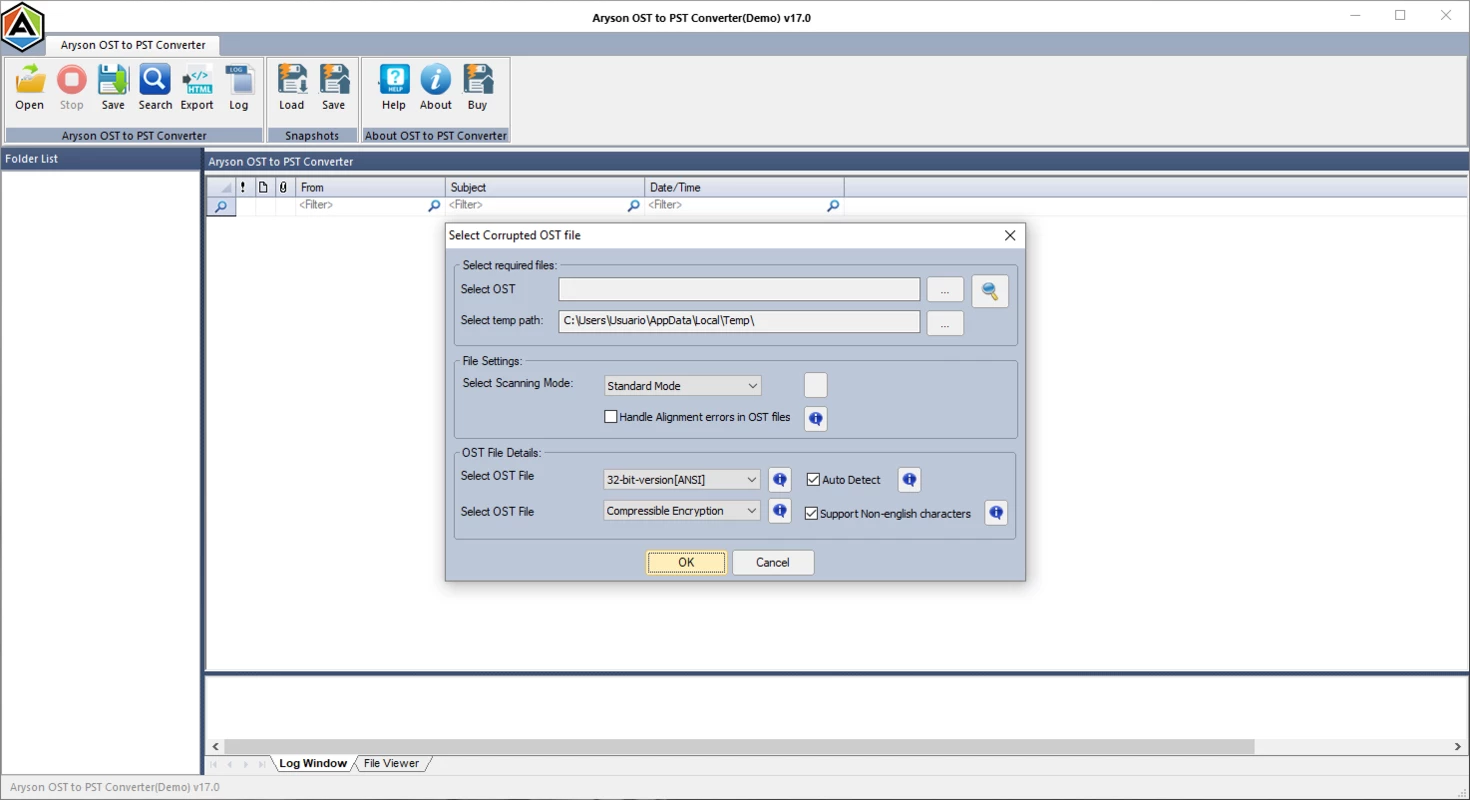1470x800 pixels.
Task: Click the Open folder icon in toolbar
Action: (x=30, y=87)
